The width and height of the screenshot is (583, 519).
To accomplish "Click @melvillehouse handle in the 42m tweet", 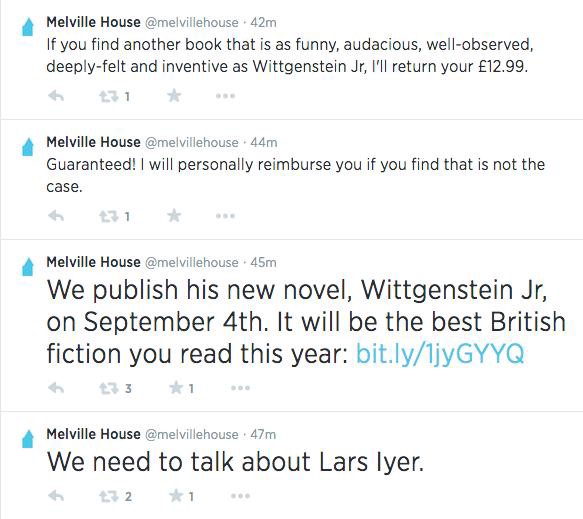I will pos(191,23).
